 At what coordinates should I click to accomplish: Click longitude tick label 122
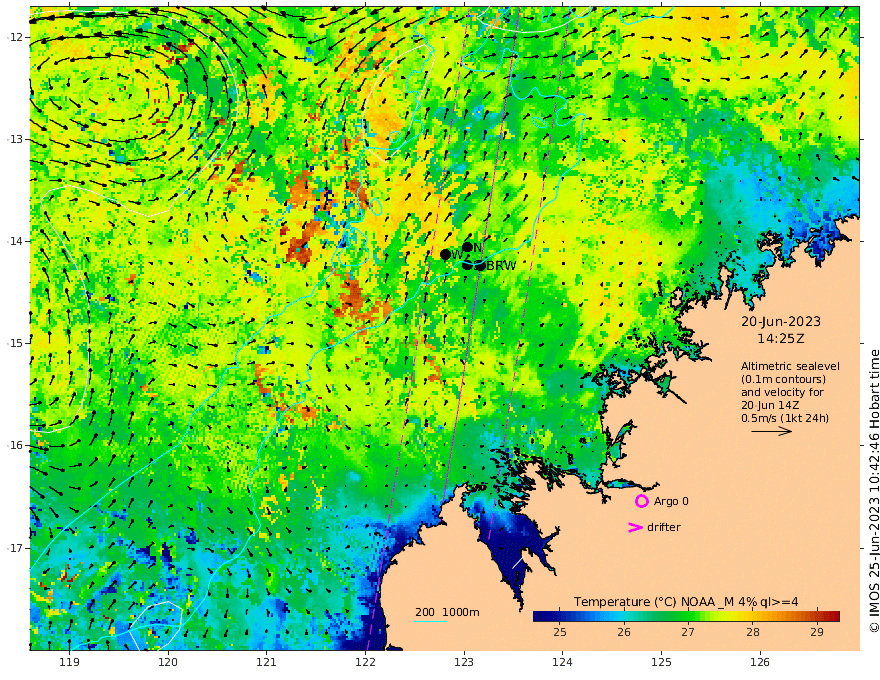point(365,663)
